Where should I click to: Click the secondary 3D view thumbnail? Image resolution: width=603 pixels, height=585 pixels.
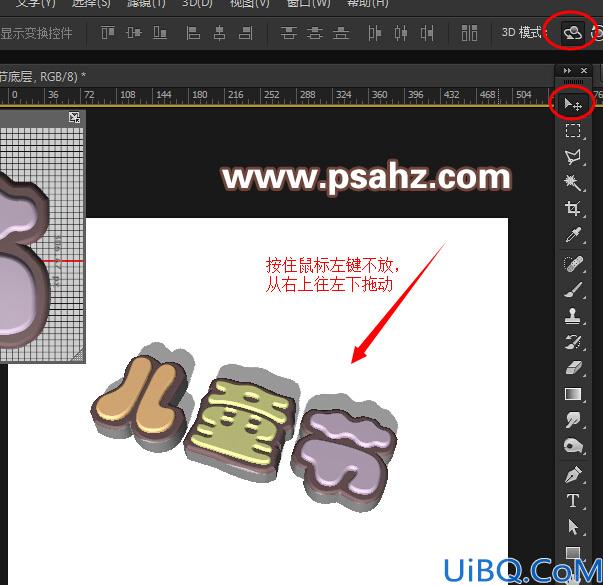pyautogui.click(x=42, y=237)
